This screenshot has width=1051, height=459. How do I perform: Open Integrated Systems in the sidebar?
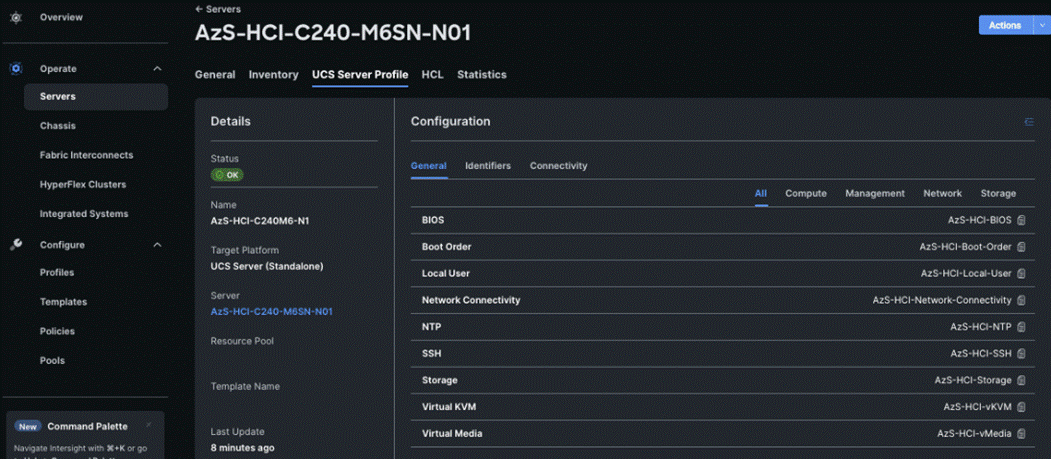[x=84, y=214]
